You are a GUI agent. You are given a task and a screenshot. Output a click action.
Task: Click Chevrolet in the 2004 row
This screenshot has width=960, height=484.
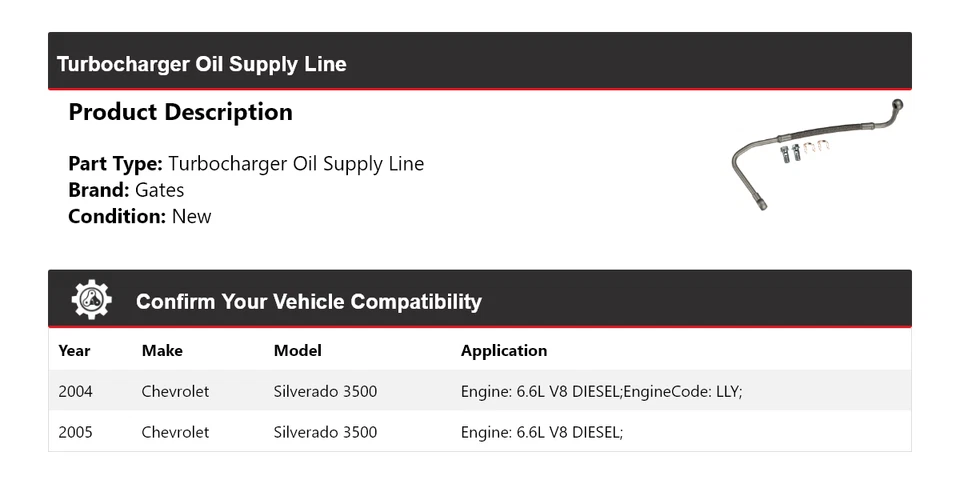175,391
